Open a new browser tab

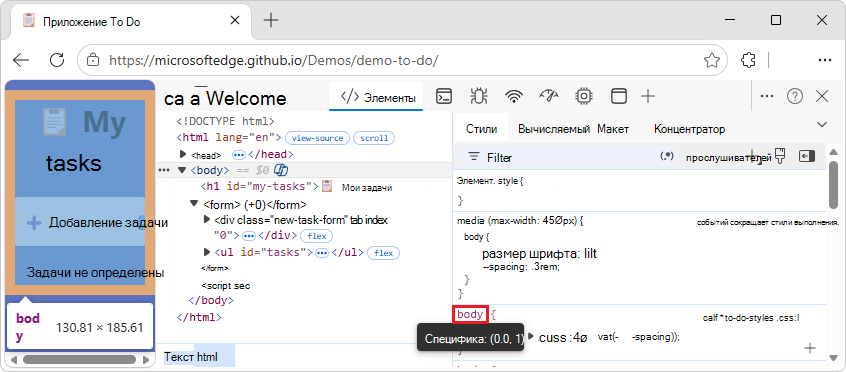tap(271, 21)
